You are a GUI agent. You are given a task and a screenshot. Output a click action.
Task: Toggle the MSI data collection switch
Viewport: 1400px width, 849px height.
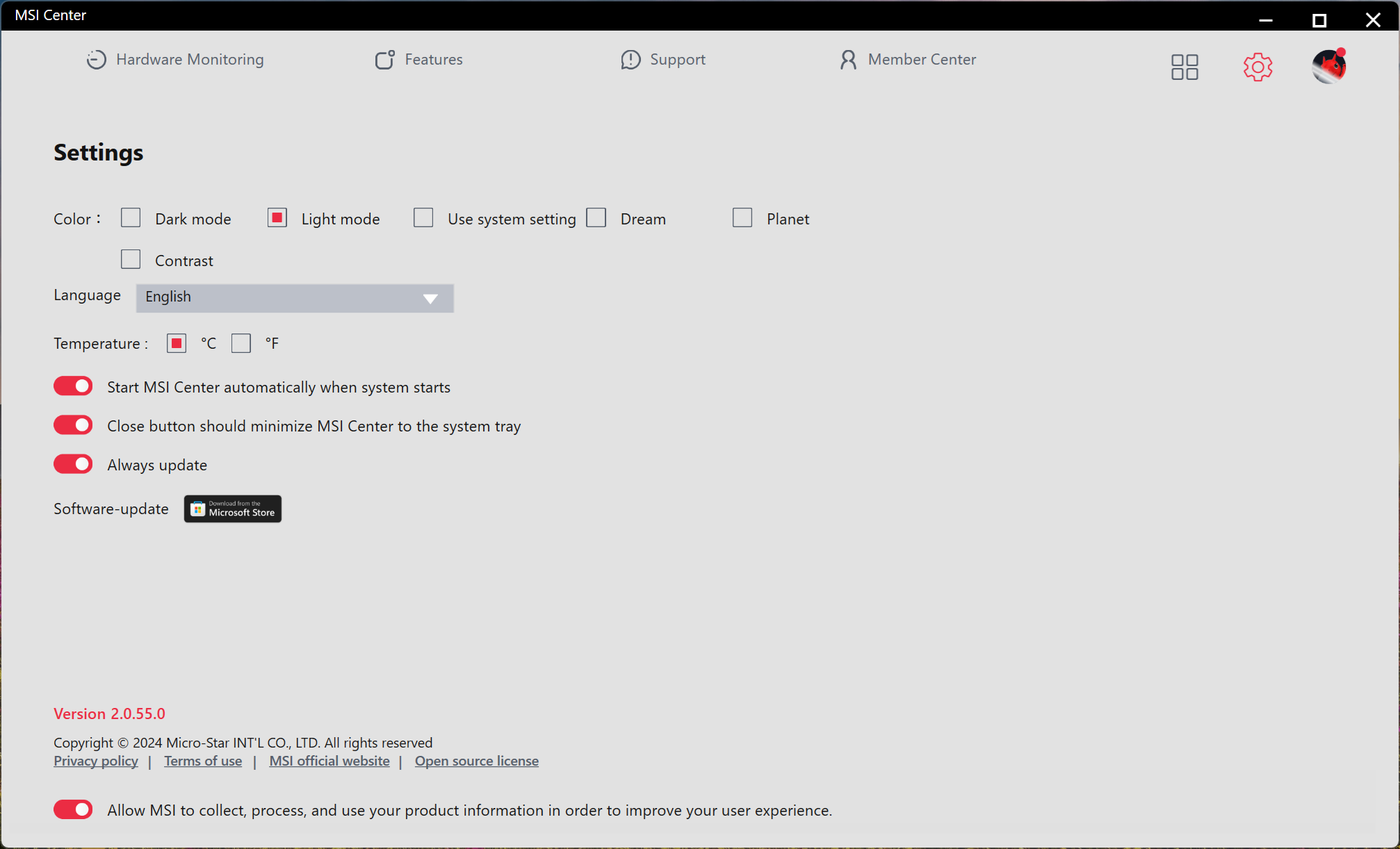click(x=73, y=809)
